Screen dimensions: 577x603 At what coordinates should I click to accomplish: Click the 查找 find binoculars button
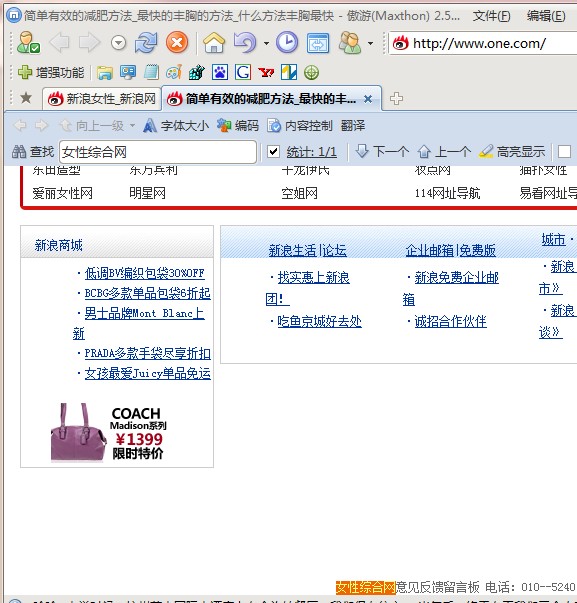click(x=33, y=152)
